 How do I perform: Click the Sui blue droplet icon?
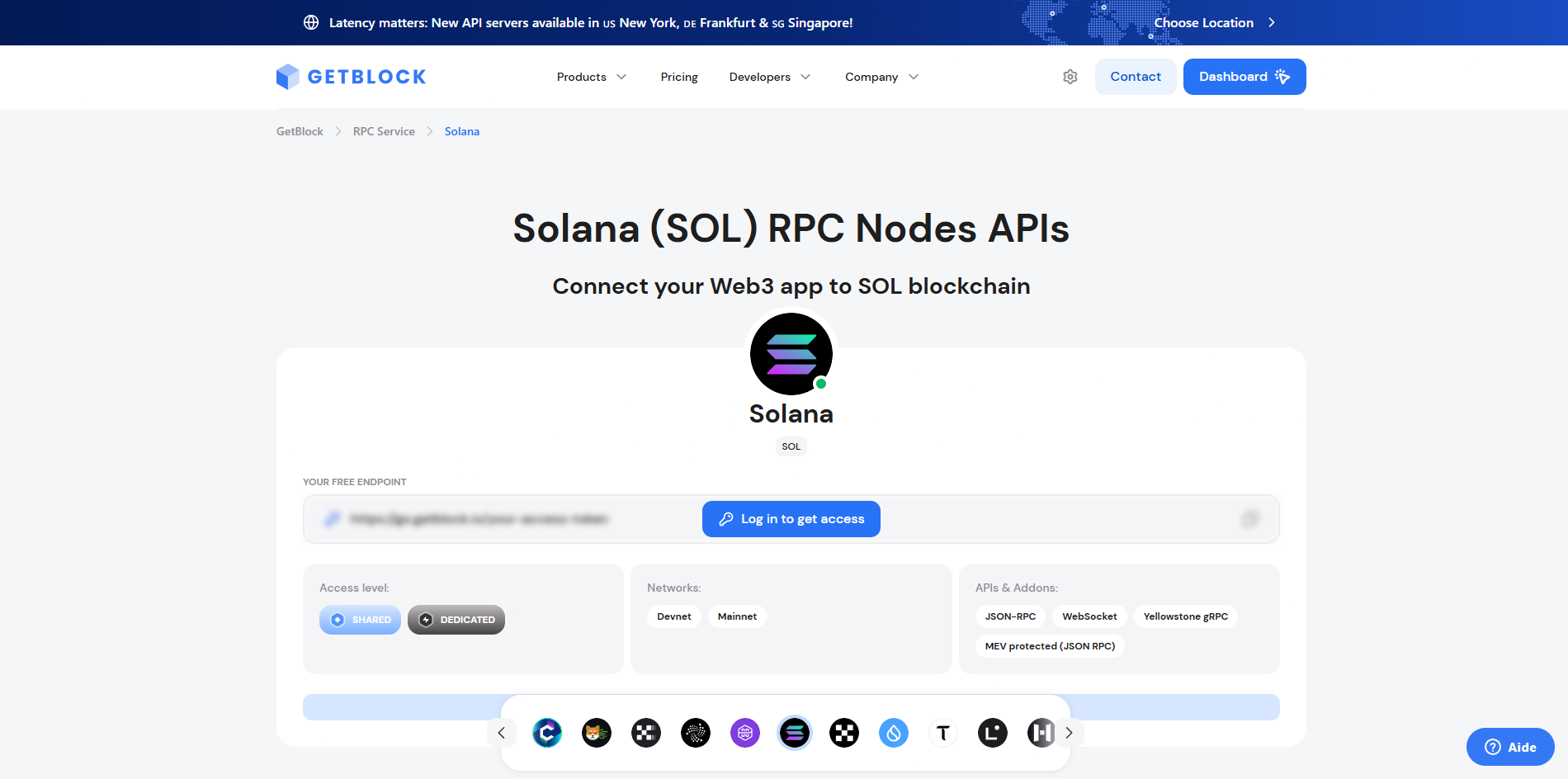894,733
